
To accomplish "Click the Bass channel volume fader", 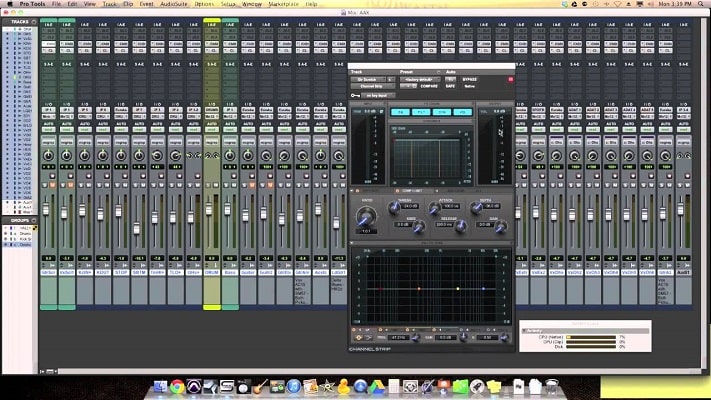I will (227, 209).
